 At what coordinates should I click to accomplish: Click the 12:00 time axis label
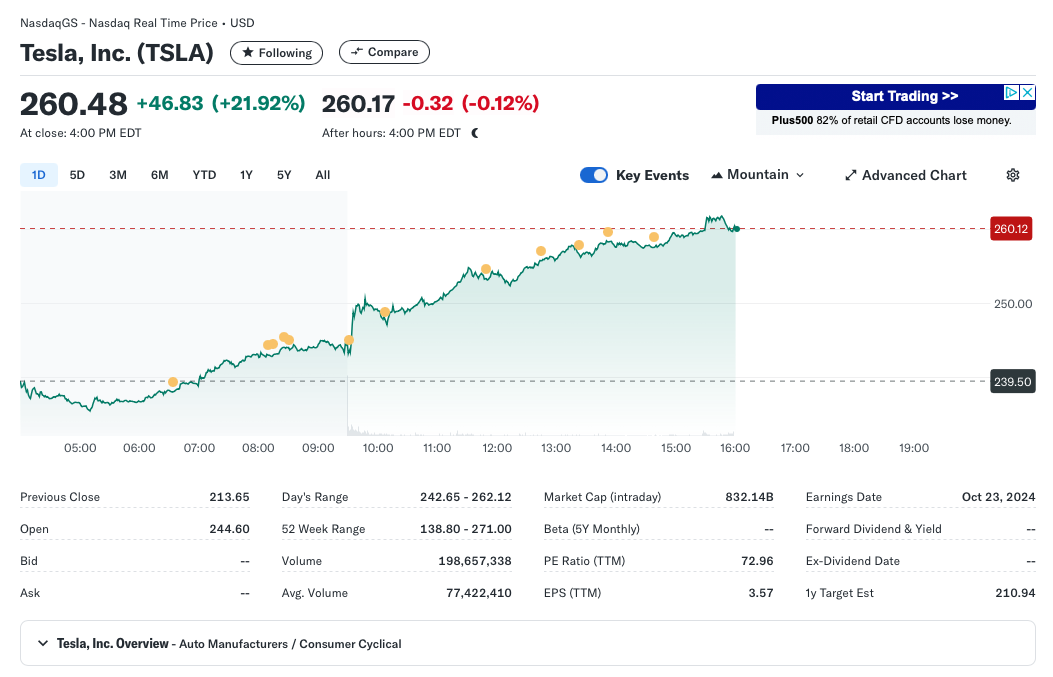pos(497,448)
